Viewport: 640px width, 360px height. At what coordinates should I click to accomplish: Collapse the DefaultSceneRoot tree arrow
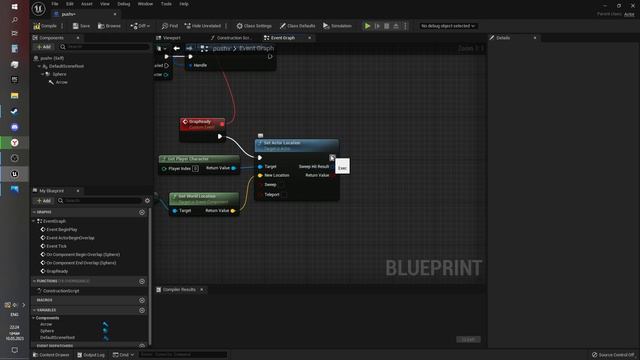pos(39,66)
